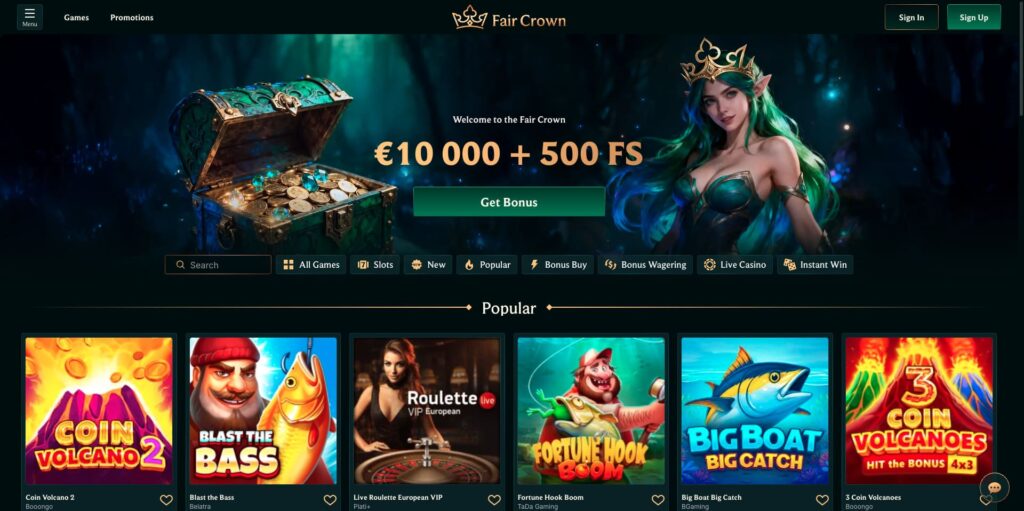The width and height of the screenshot is (1024, 511).
Task: Add Fortune Hook Boom to favorites
Action: pos(658,500)
